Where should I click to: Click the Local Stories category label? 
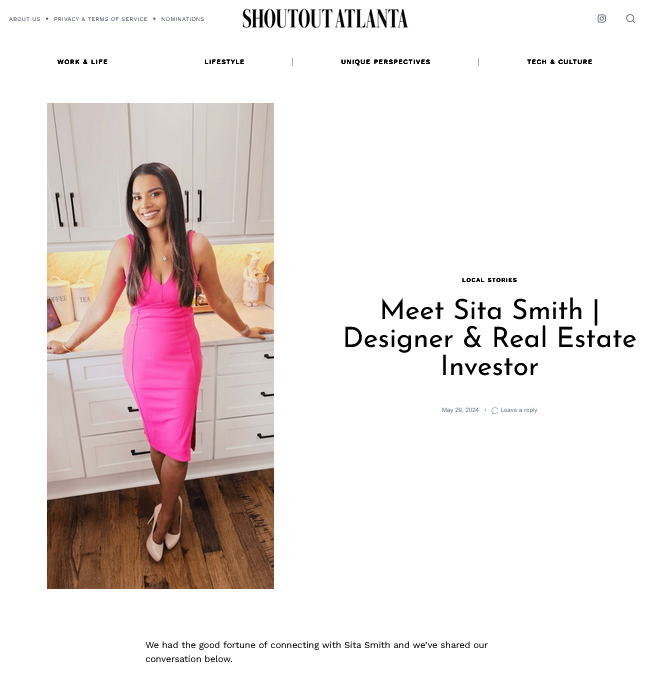pos(489,280)
